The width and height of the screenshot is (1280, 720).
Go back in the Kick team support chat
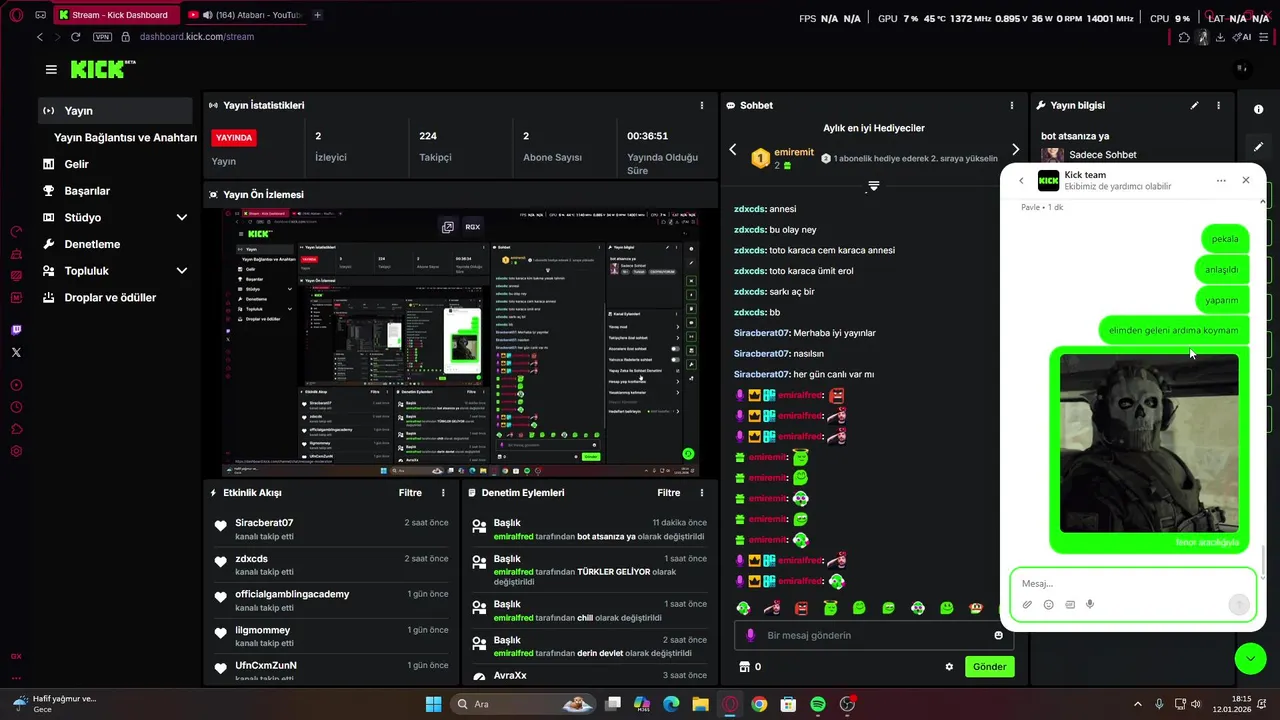pos(1021,181)
